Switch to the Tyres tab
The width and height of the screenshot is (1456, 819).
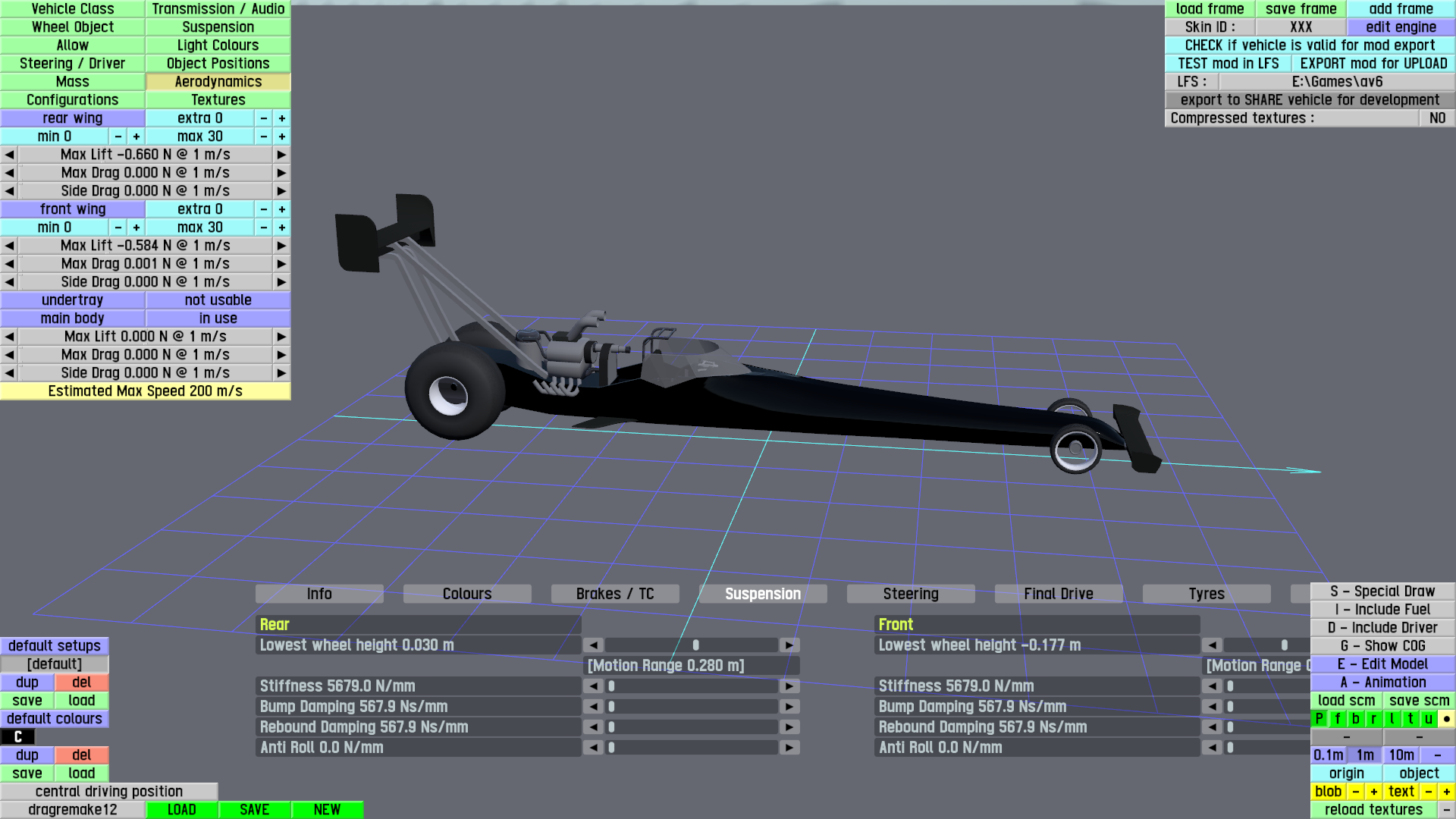[1206, 594]
